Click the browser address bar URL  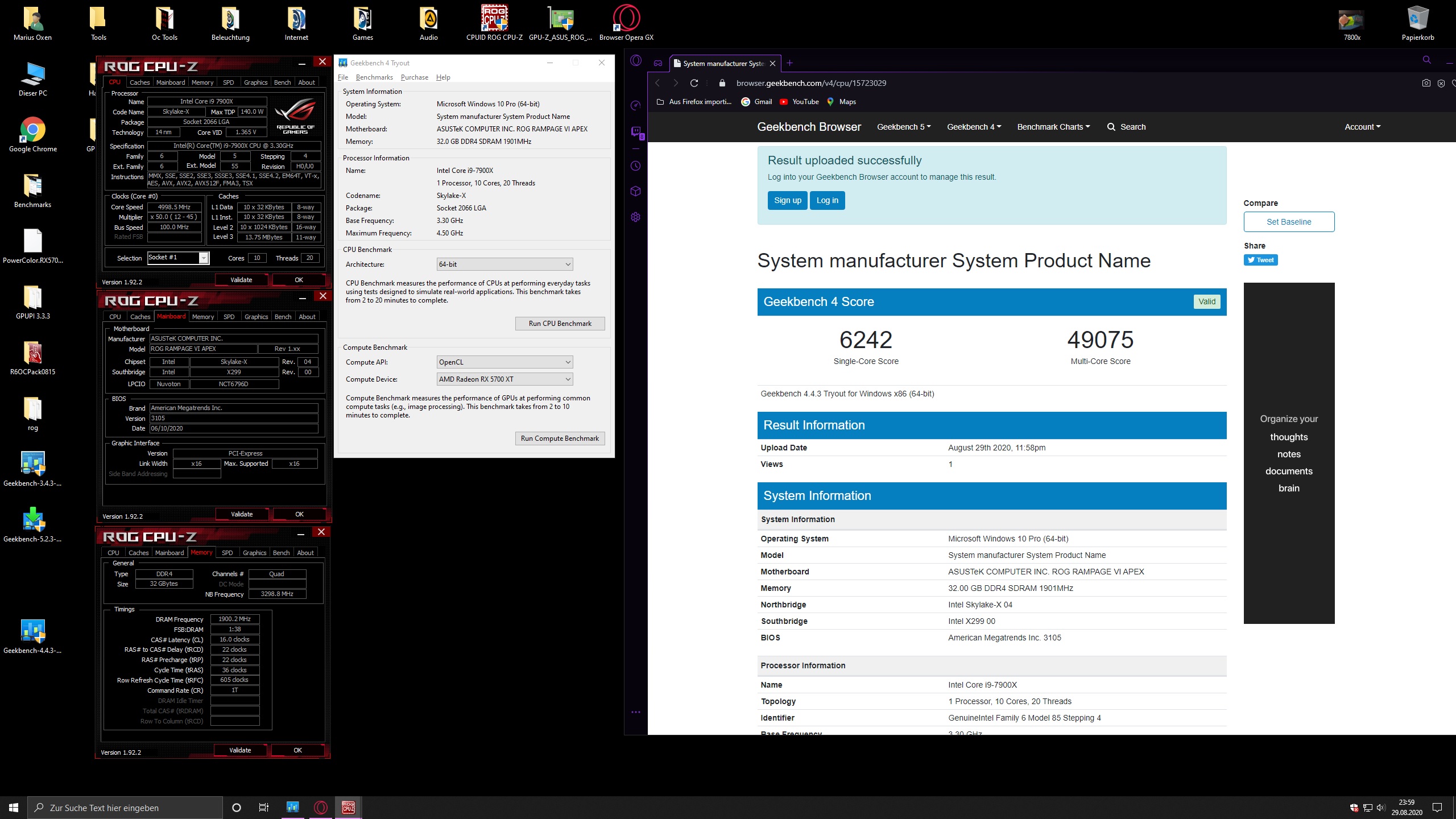coord(811,83)
